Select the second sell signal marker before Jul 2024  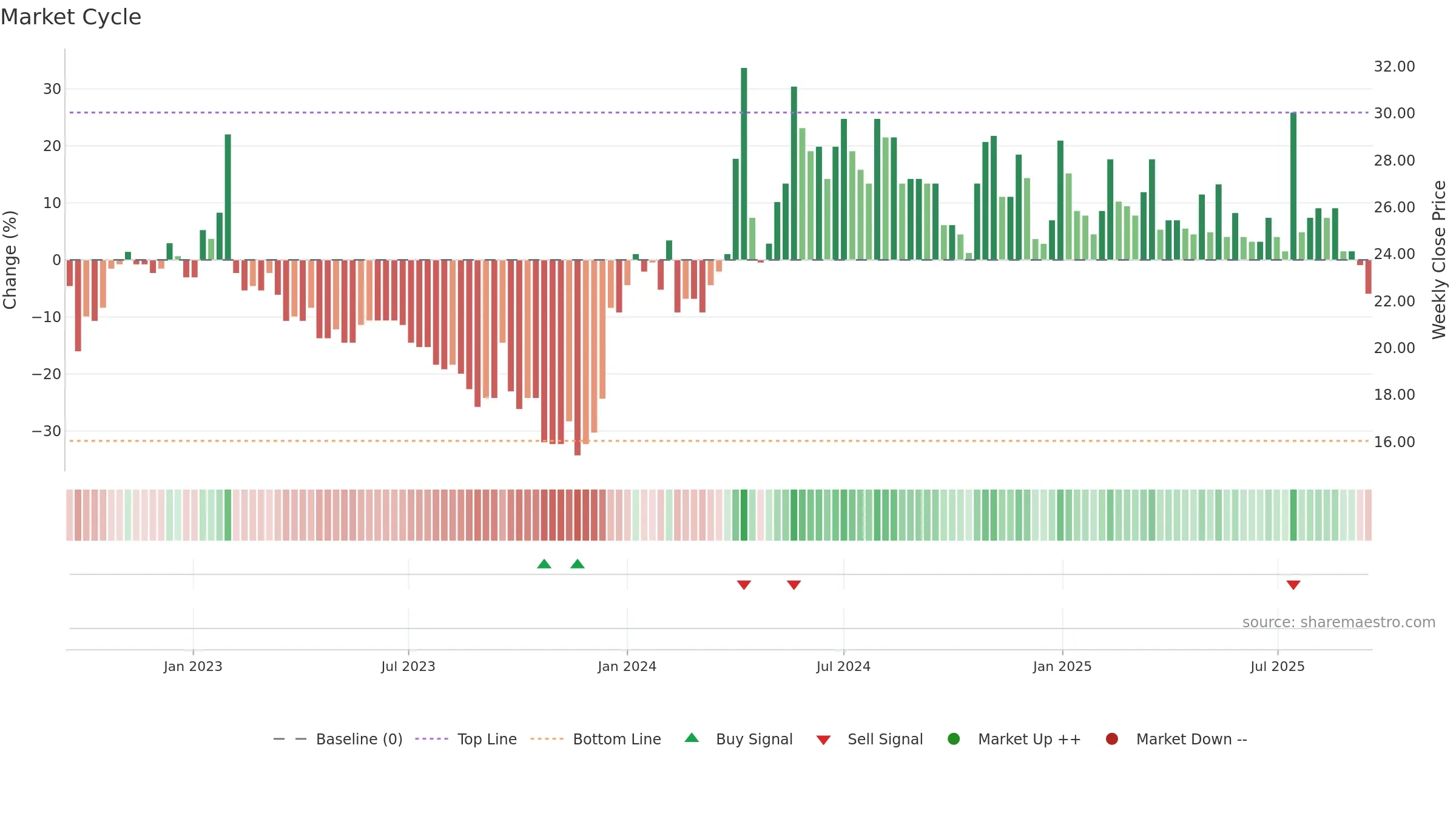pos(794,585)
